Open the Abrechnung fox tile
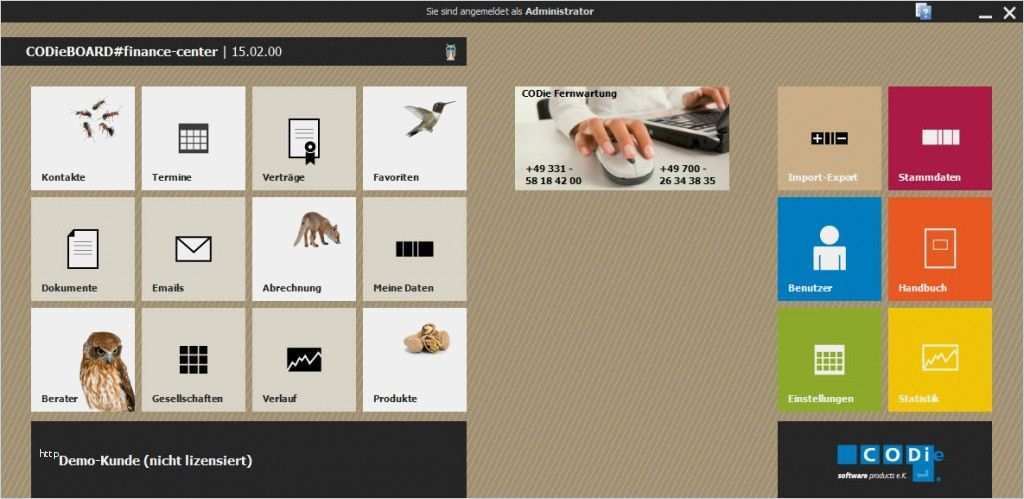The height and width of the screenshot is (499, 1024). point(304,249)
